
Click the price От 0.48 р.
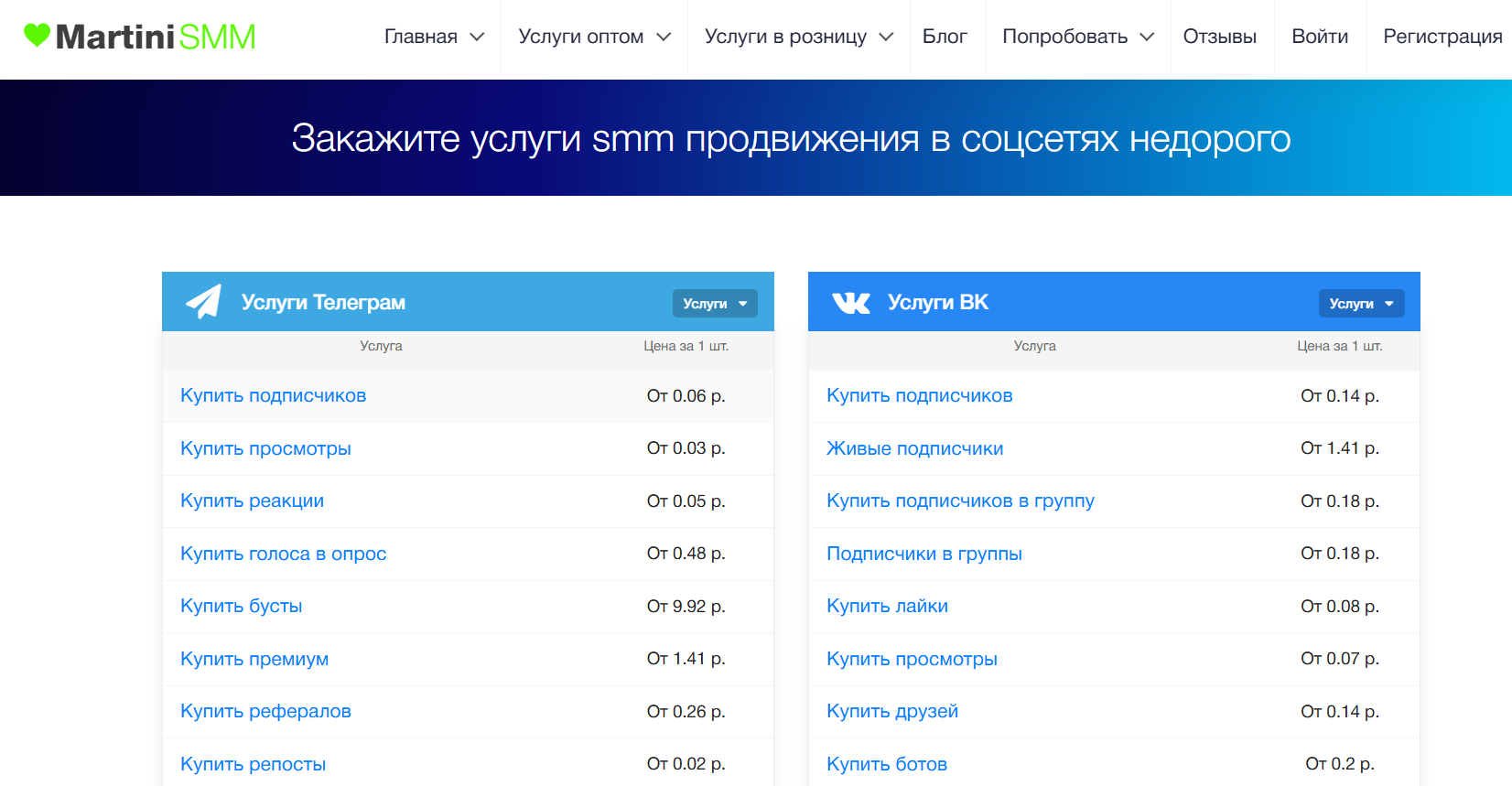(x=686, y=554)
